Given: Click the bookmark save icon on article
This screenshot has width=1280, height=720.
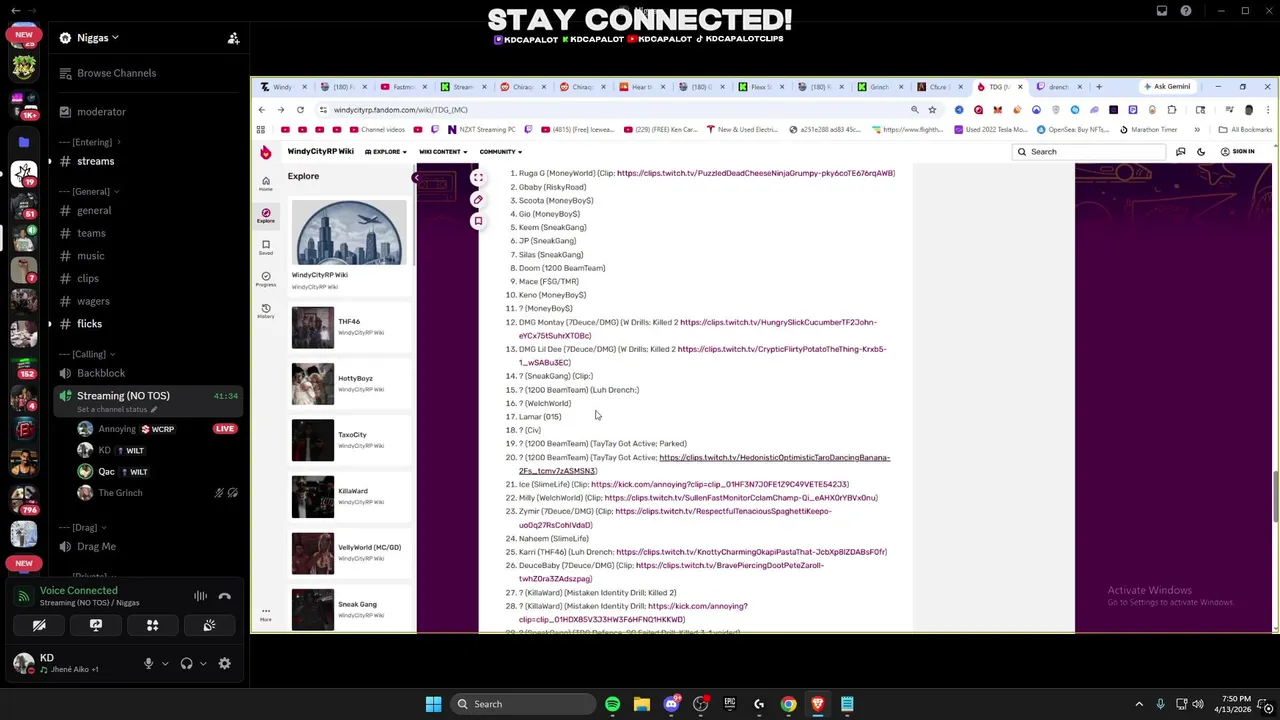Looking at the screenshot, I should coord(478,221).
